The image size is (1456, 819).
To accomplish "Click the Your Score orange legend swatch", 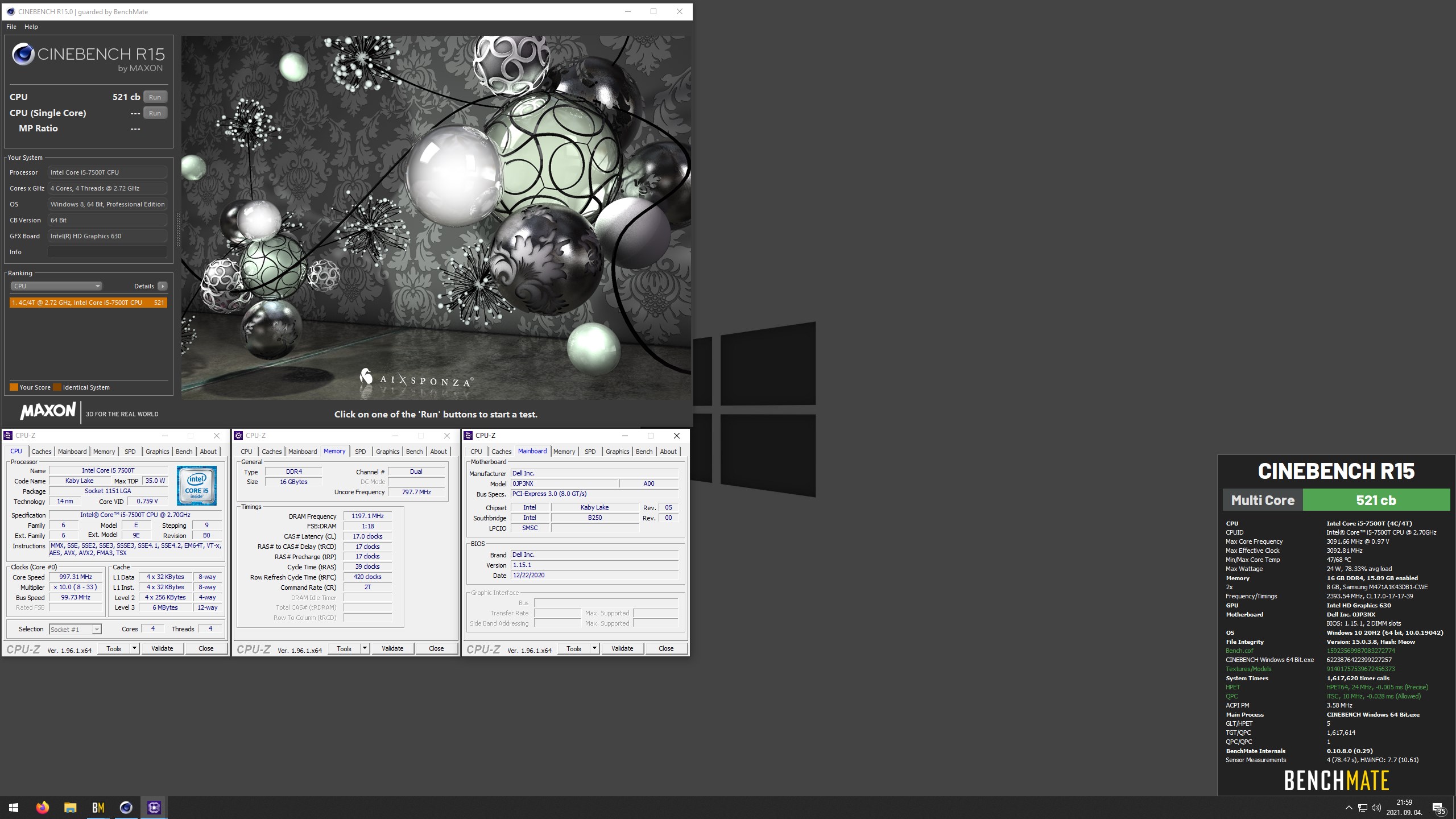I will (x=14, y=387).
